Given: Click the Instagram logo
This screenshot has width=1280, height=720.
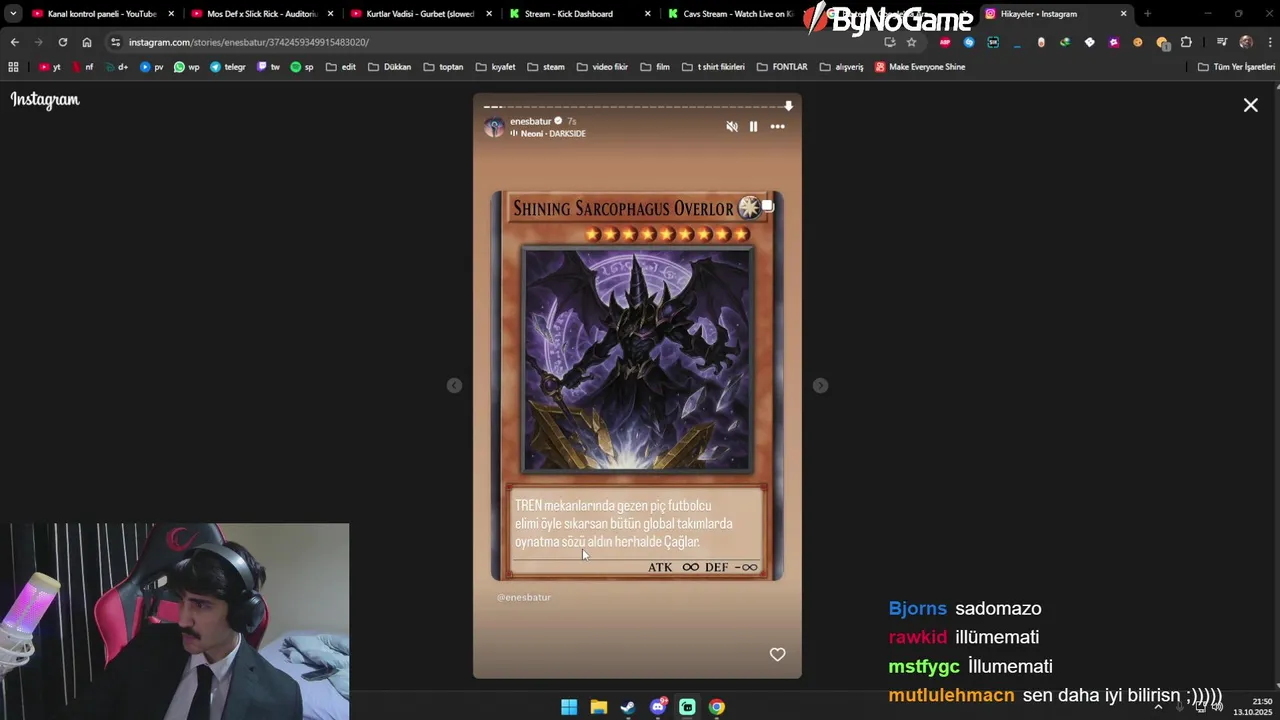Looking at the screenshot, I should [x=45, y=100].
